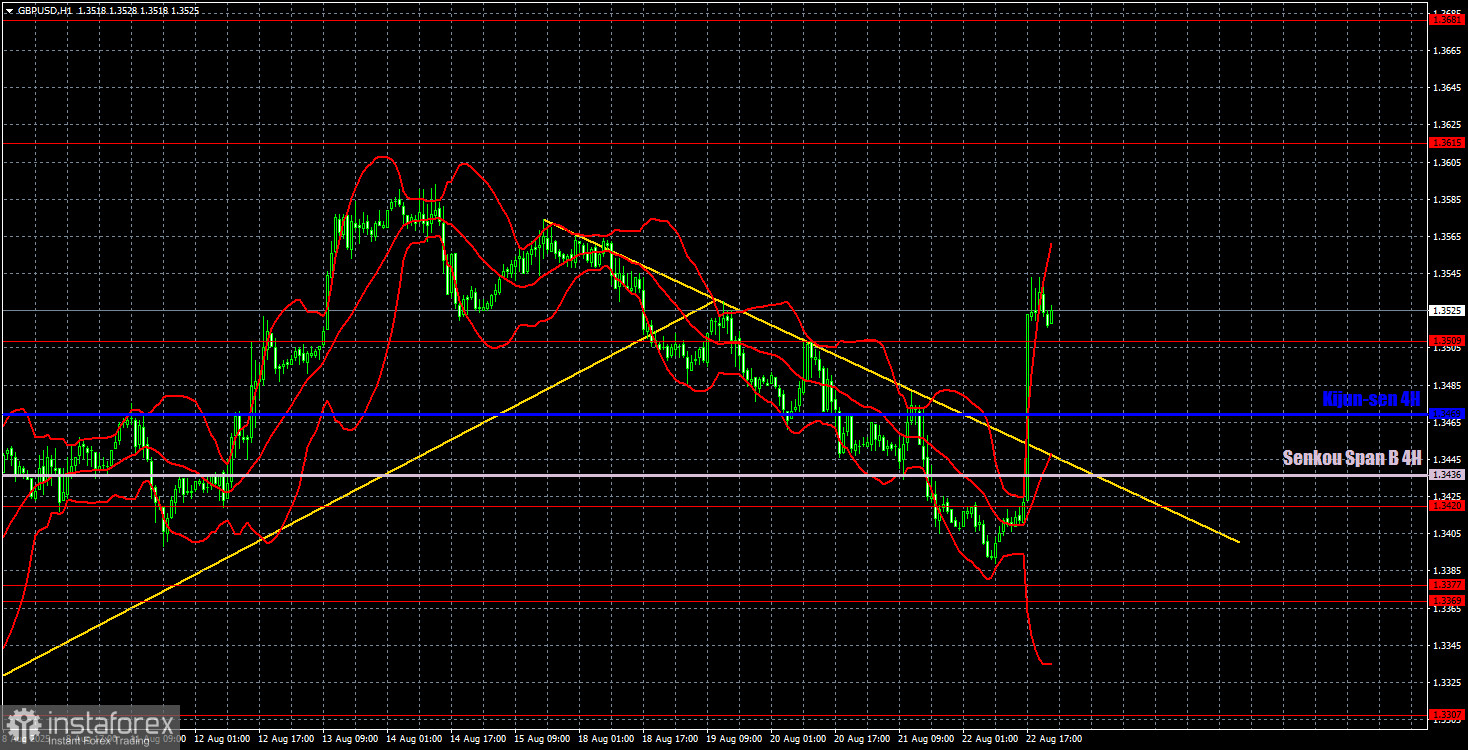Viewport: 1468px width, 750px height.
Task: Click the Senkou Span B 4H label
Action: pyautogui.click(x=1352, y=458)
